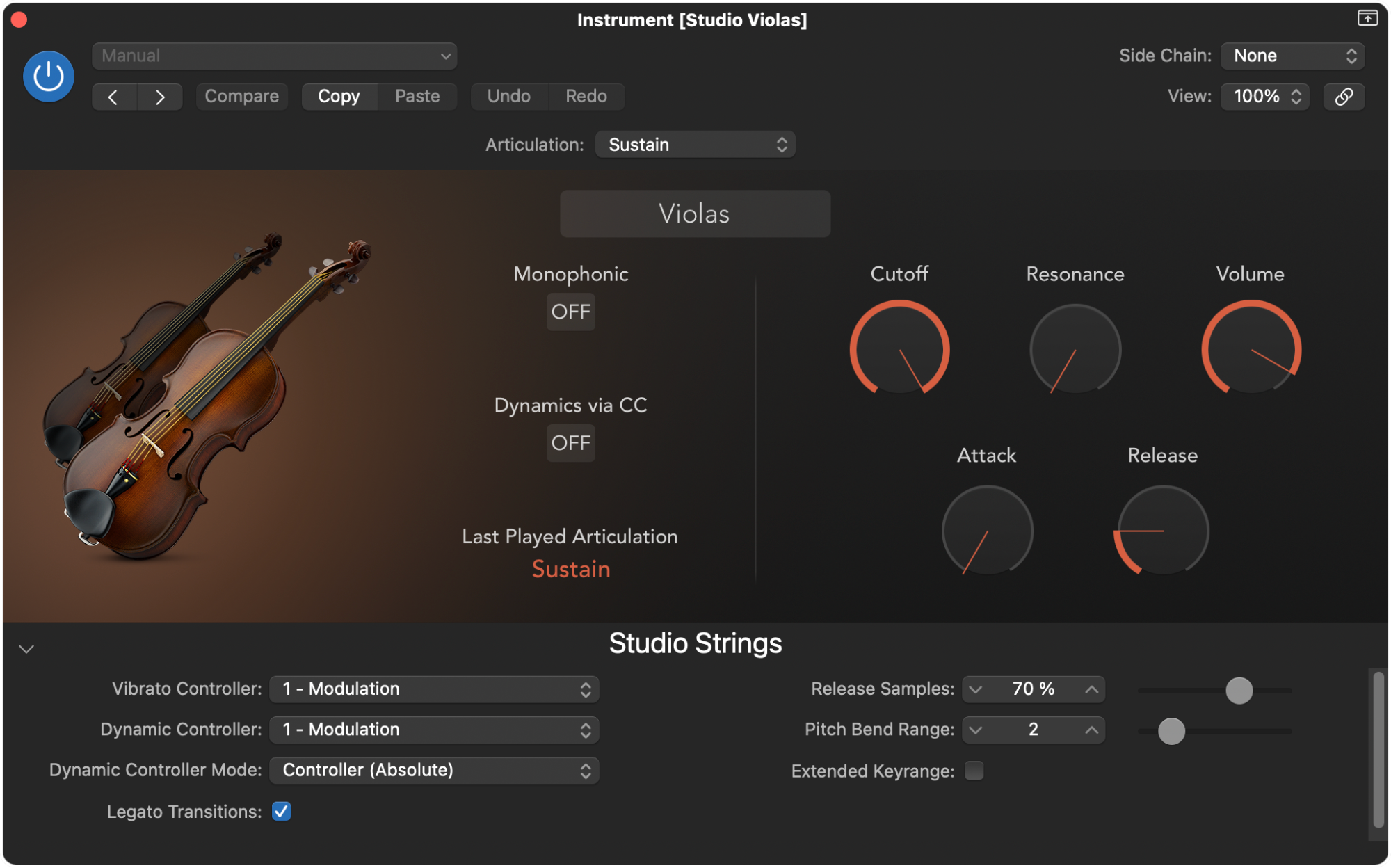Click the Studio Strings heading

point(695,643)
